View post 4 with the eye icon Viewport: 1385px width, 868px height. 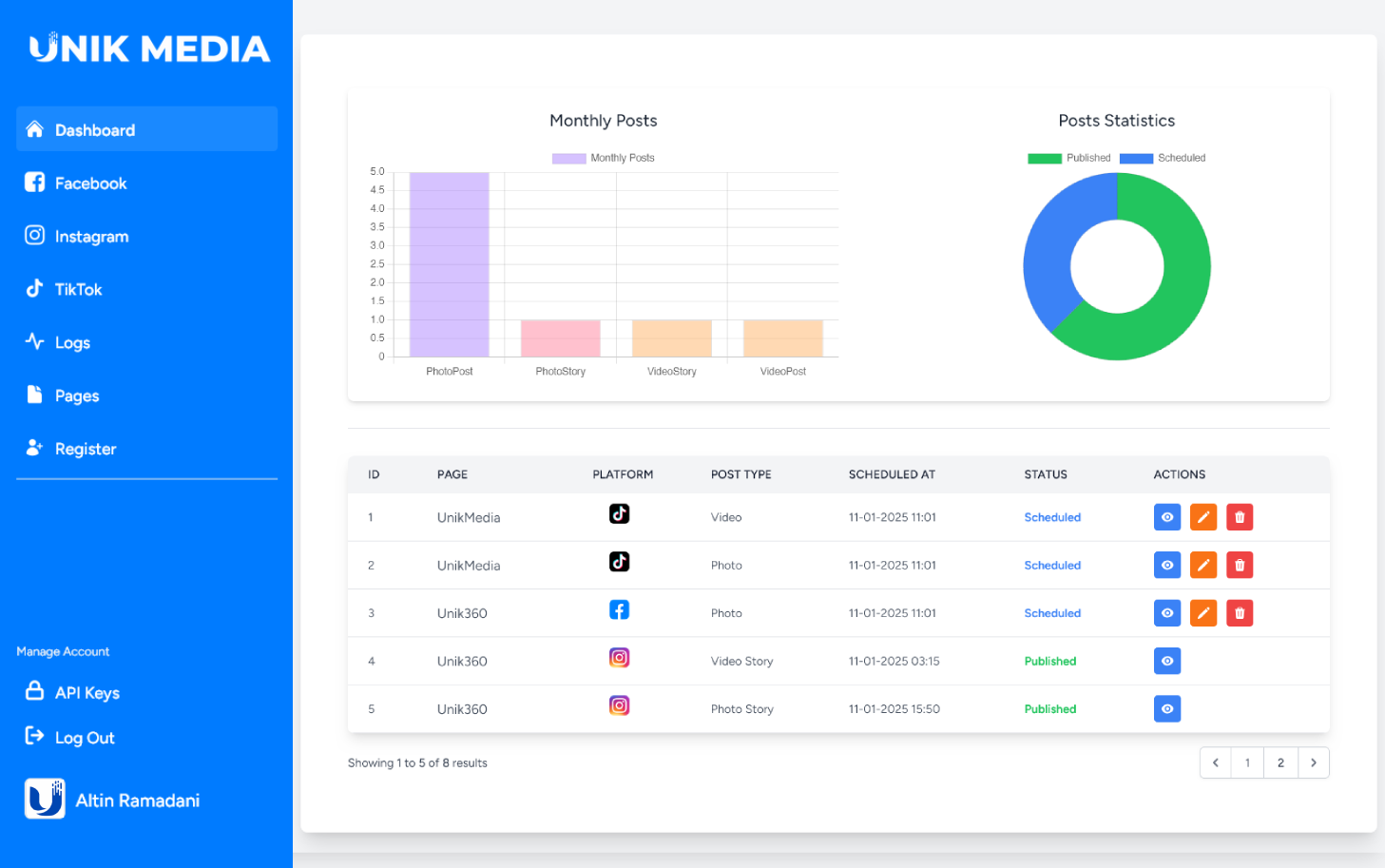coord(1166,661)
